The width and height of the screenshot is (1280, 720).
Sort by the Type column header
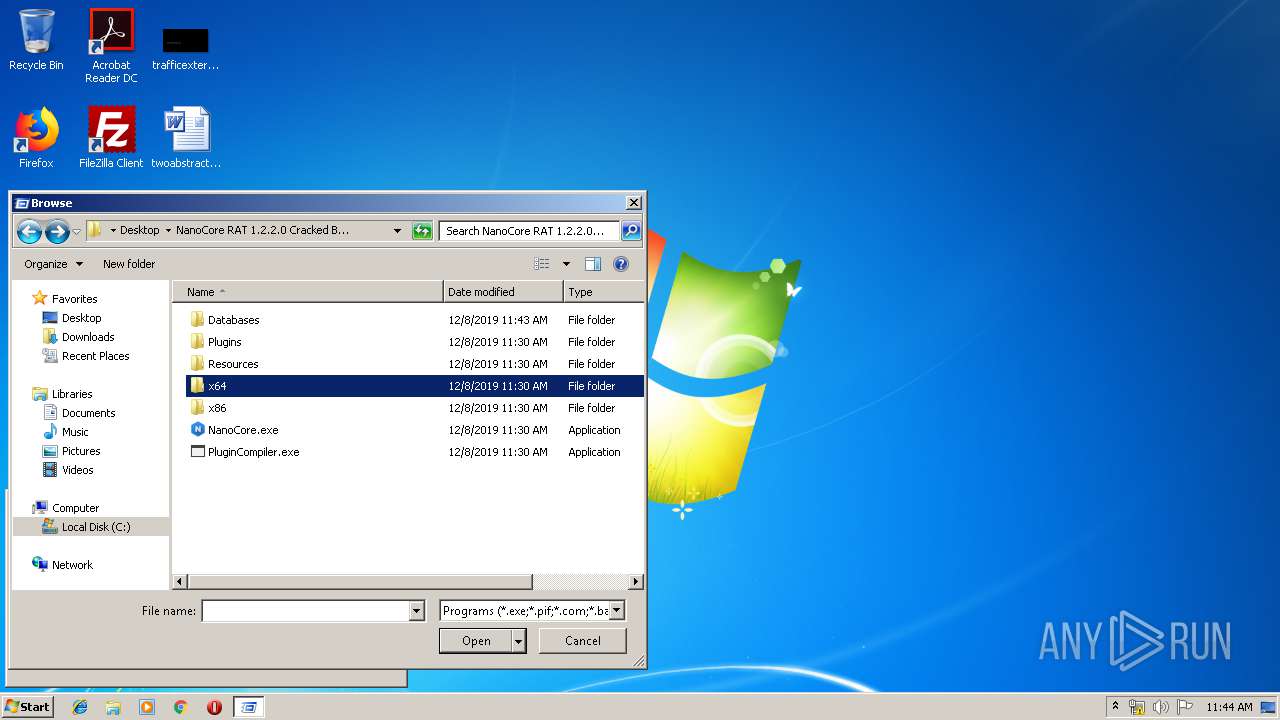coord(603,292)
